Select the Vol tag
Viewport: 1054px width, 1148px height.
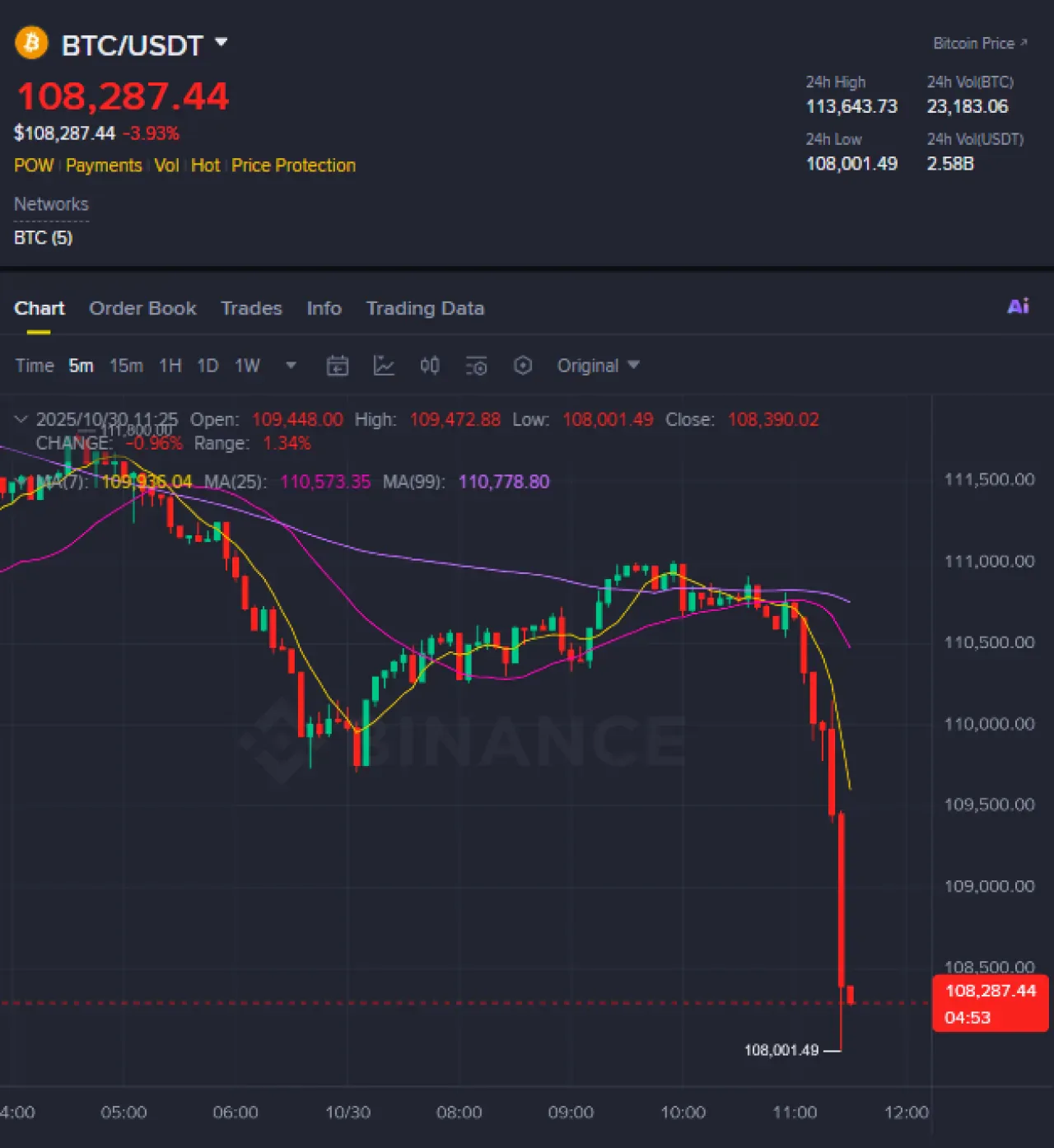tap(166, 166)
